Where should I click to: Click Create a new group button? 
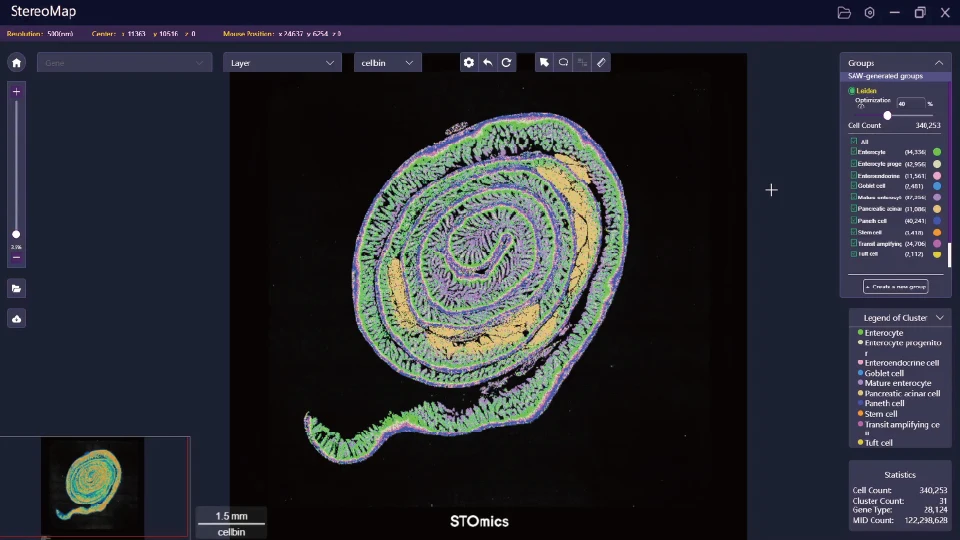pos(895,286)
